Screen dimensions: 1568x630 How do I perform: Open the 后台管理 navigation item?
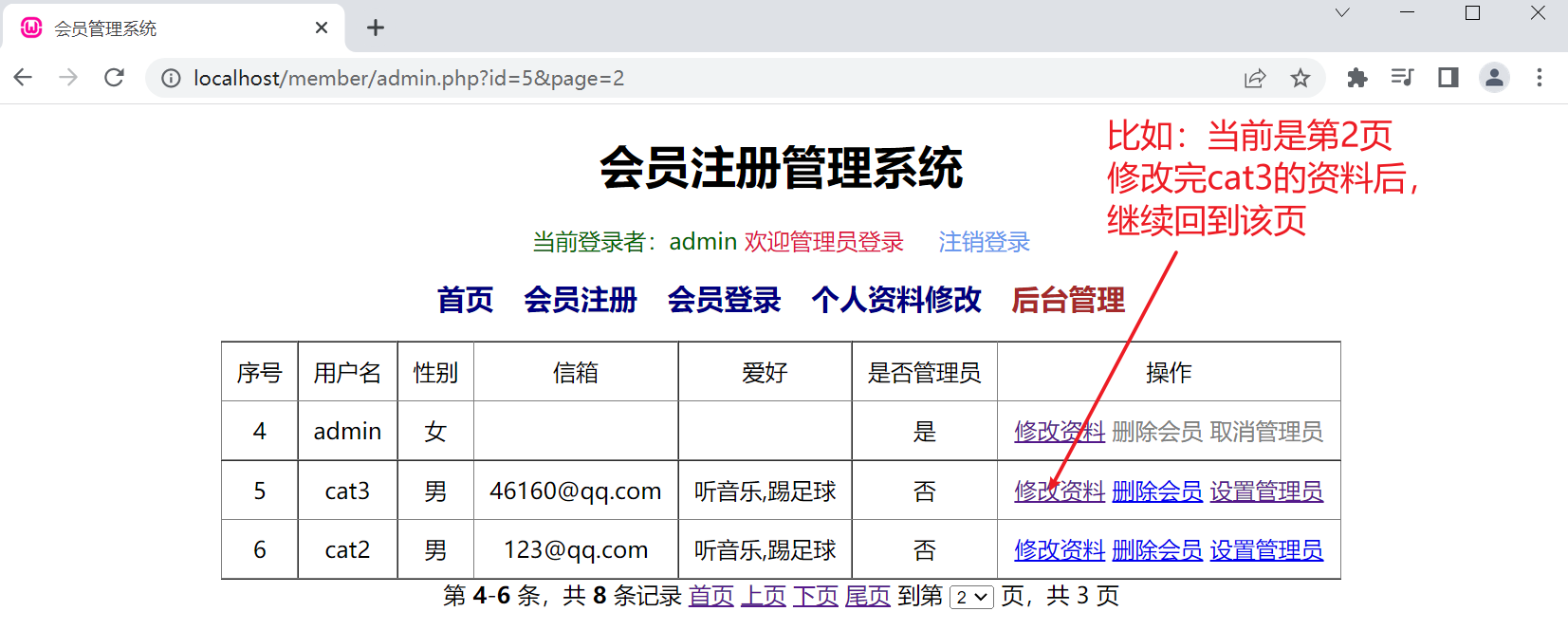click(1068, 300)
